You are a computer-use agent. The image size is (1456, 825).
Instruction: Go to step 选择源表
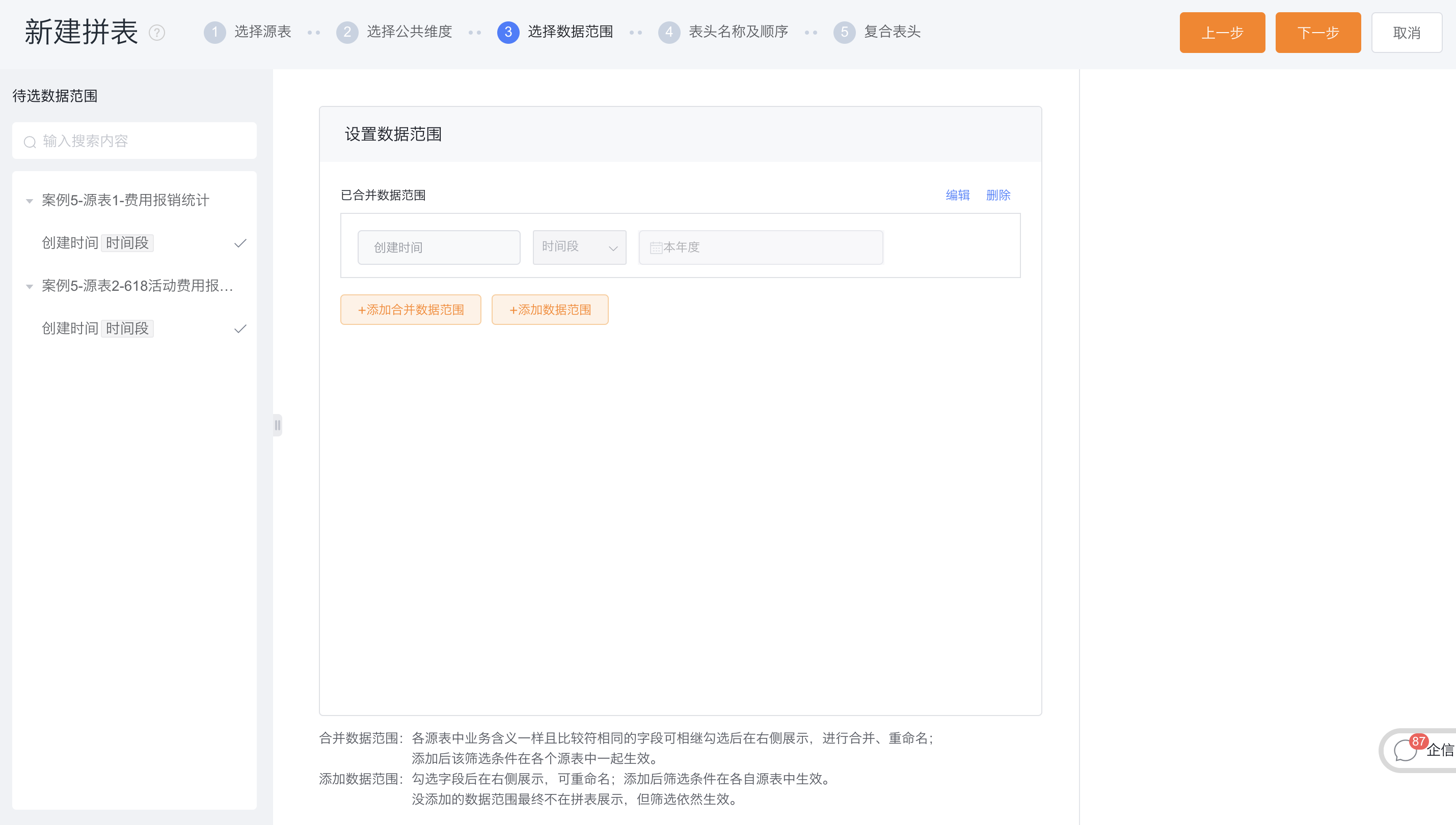click(262, 32)
